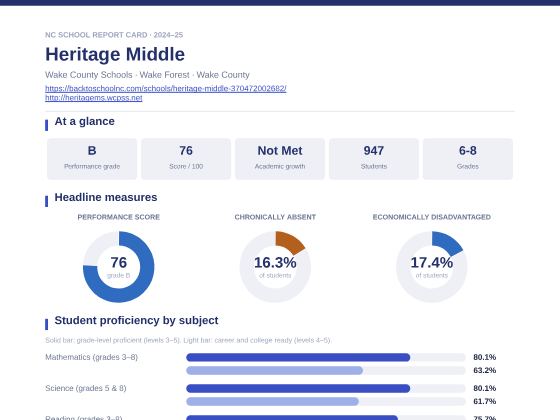Click the Chronically Absent 16.3% donut chart
Viewport: 560px width, 420px height.
coord(275,267)
